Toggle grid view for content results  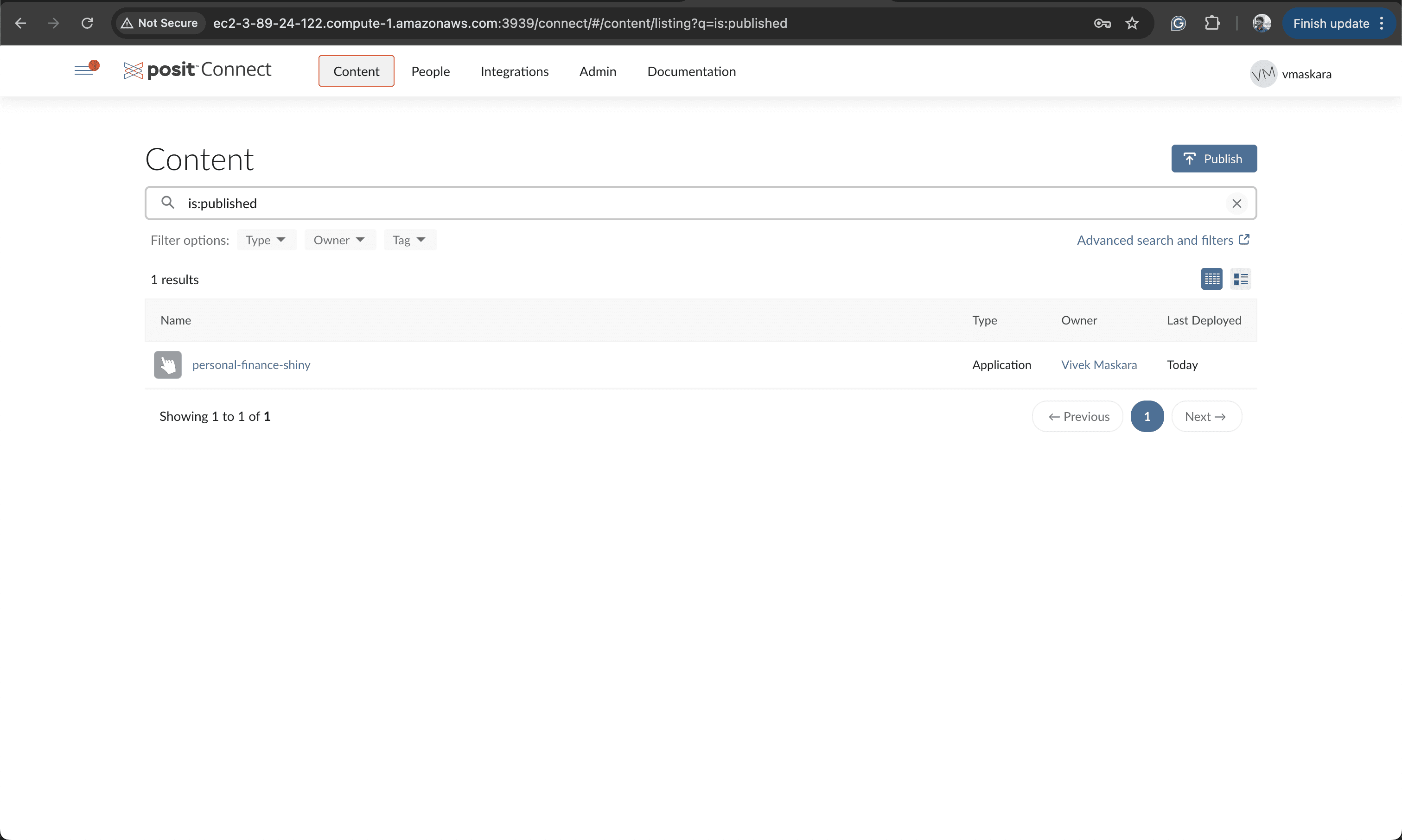(x=1211, y=279)
